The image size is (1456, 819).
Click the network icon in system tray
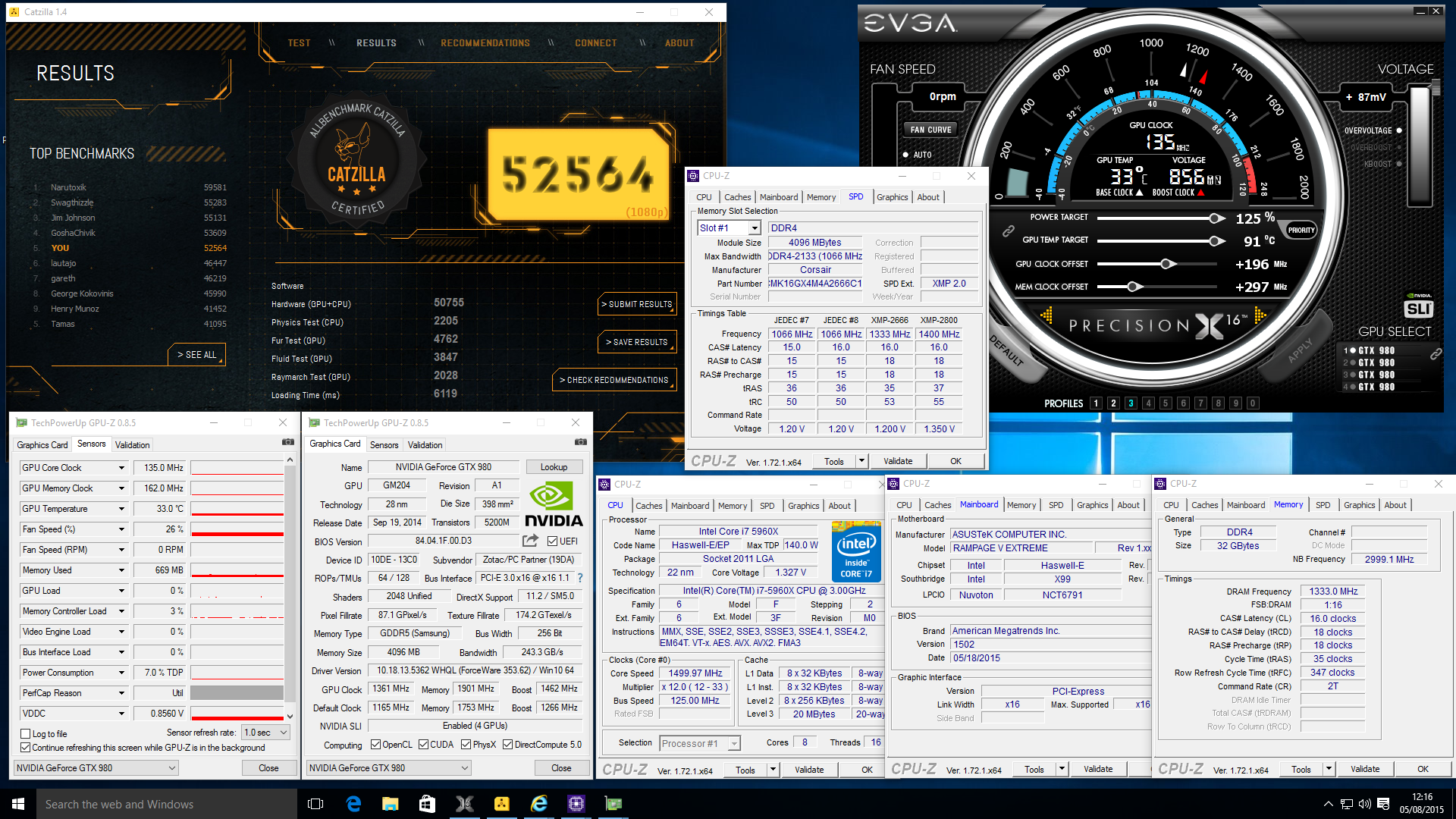tap(1346, 804)
